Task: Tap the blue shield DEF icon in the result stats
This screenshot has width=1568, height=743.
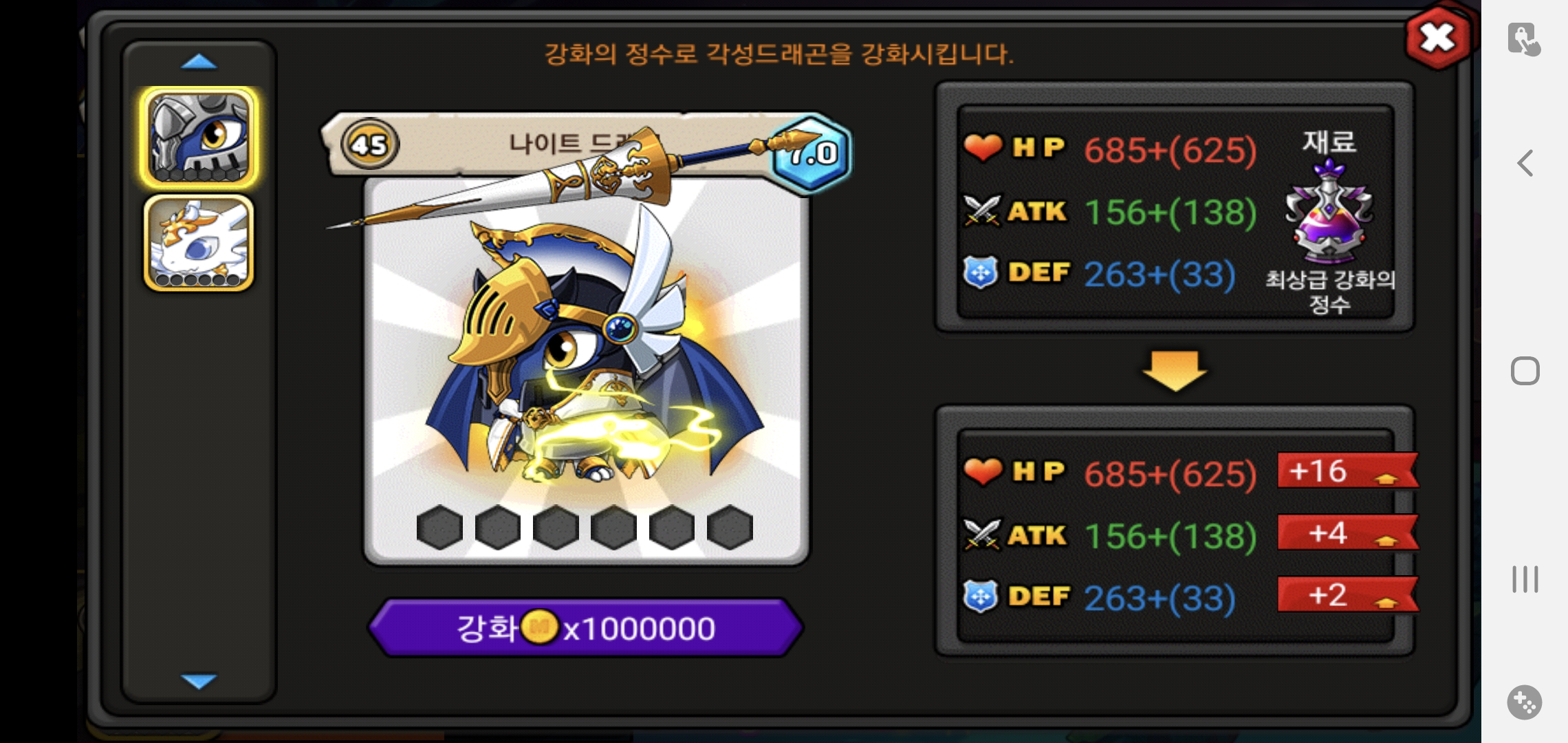Action: [x=981, y=596]
